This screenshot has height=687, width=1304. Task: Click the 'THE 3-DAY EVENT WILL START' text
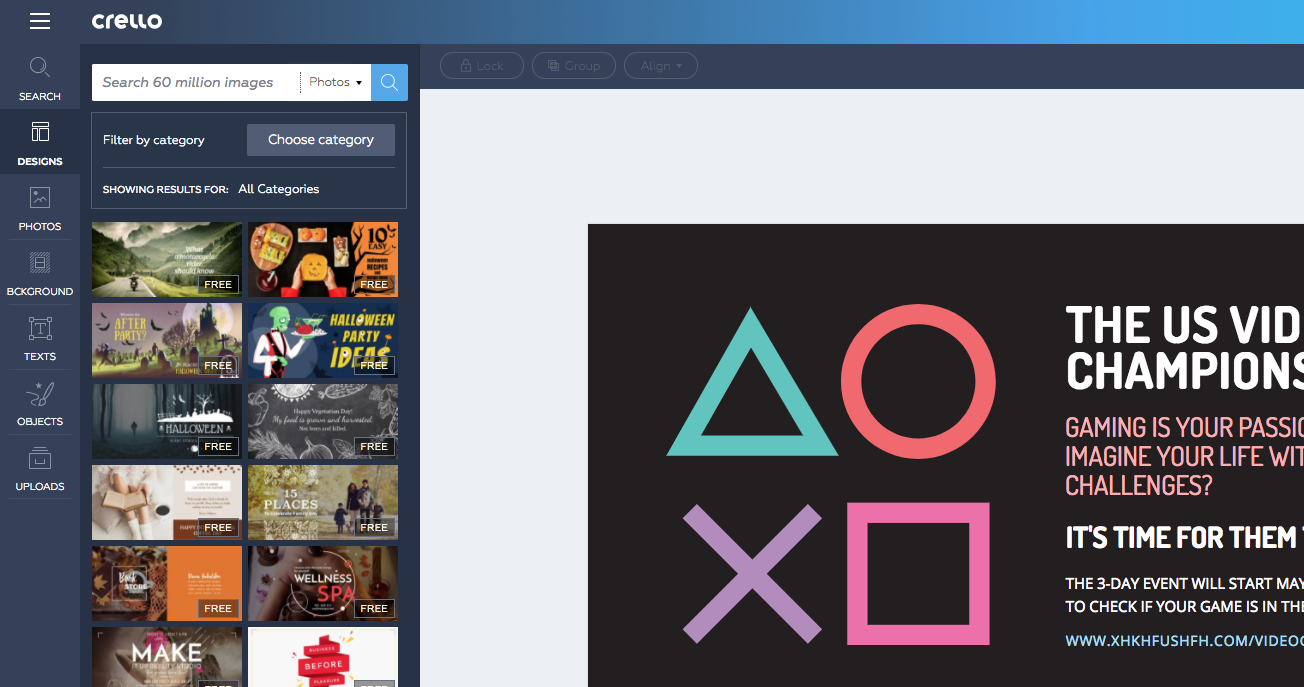coord(1185,584)
